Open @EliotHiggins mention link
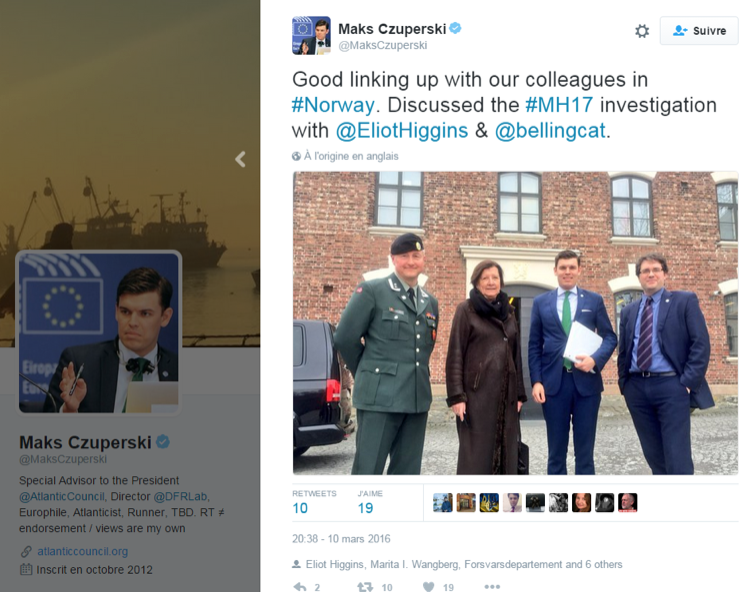Viewport: 742px width, 592px height. point(402,131)
